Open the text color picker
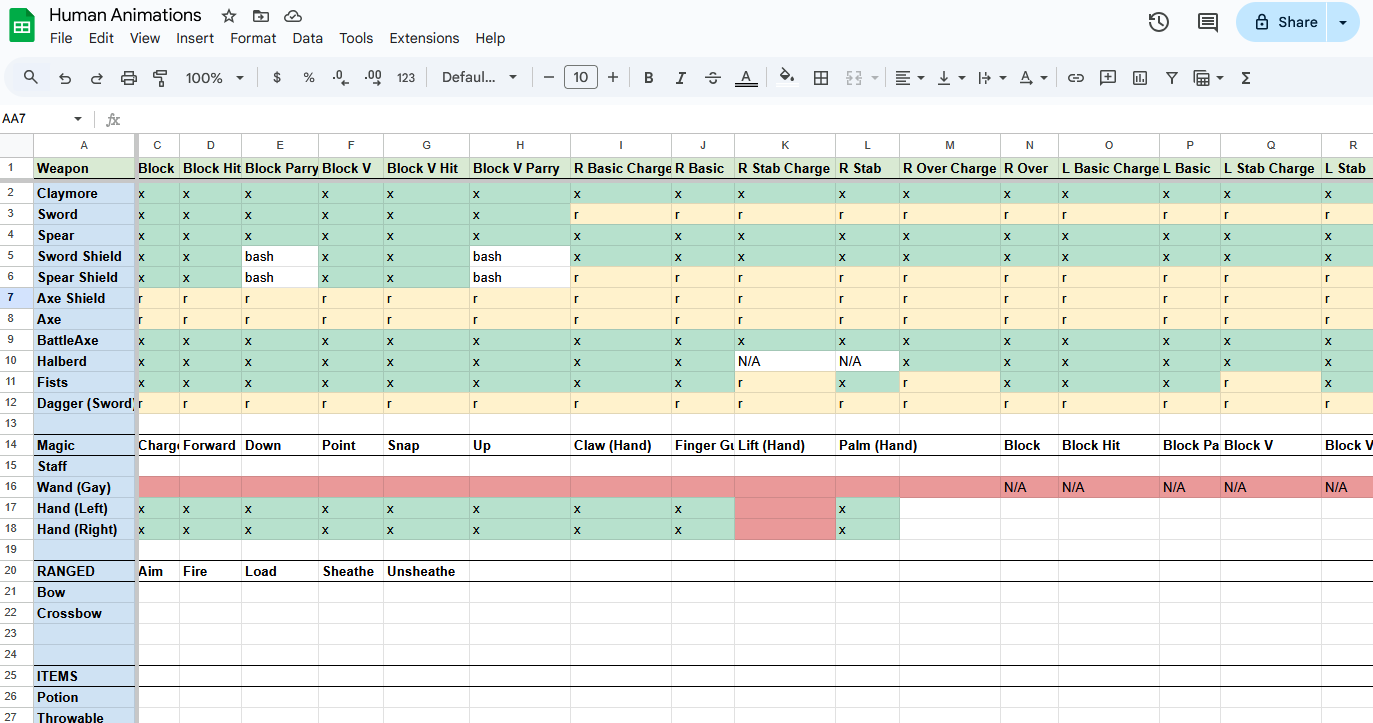Image resolution: width=1373 pixels, height=723 pixels. [x=746, y=77]
